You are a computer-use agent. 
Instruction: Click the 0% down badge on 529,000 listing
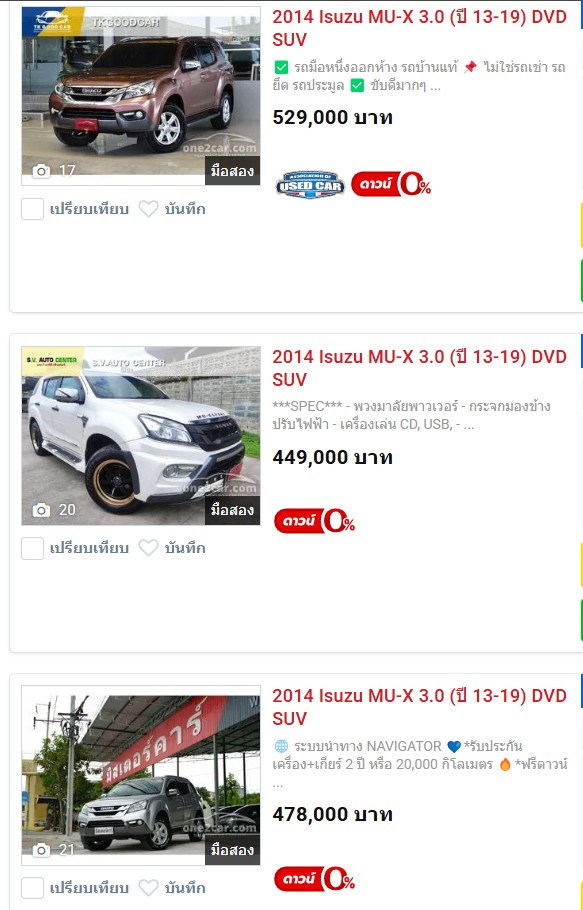(x=391, y=185)
